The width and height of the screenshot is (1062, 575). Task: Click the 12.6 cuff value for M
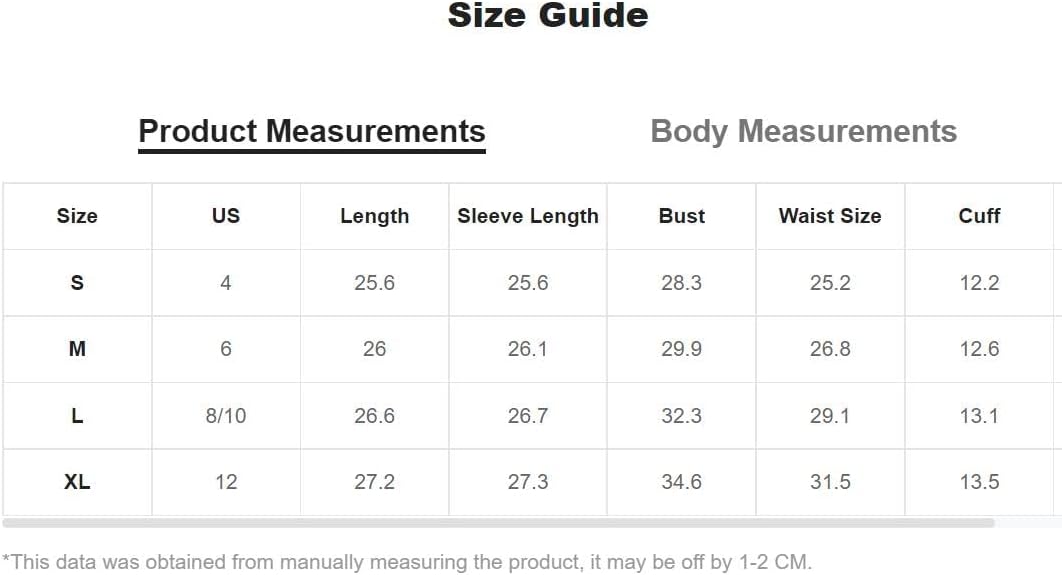(979, 349)
